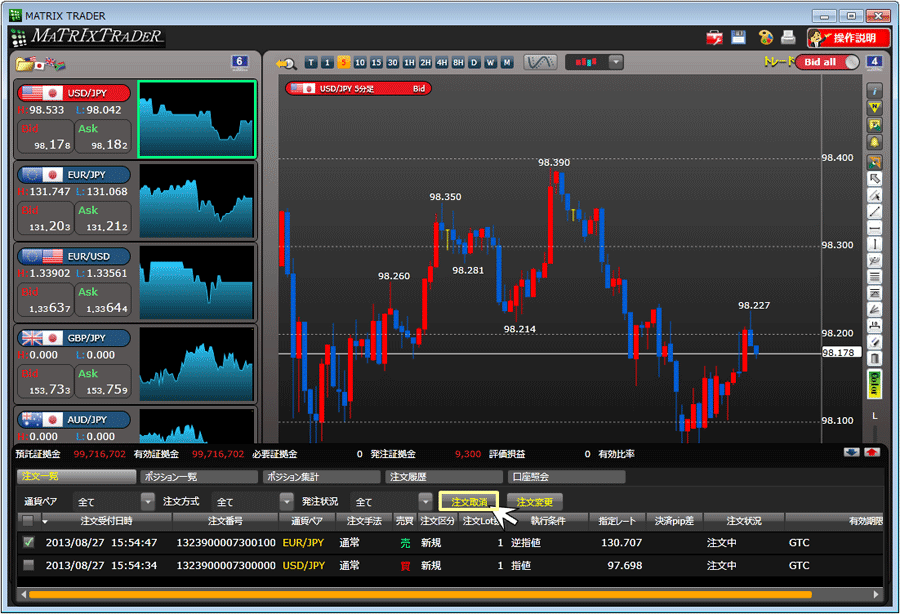Toggle the select-all checkbox in table header
Screen dimensions: 900x614
coord(28,520)
